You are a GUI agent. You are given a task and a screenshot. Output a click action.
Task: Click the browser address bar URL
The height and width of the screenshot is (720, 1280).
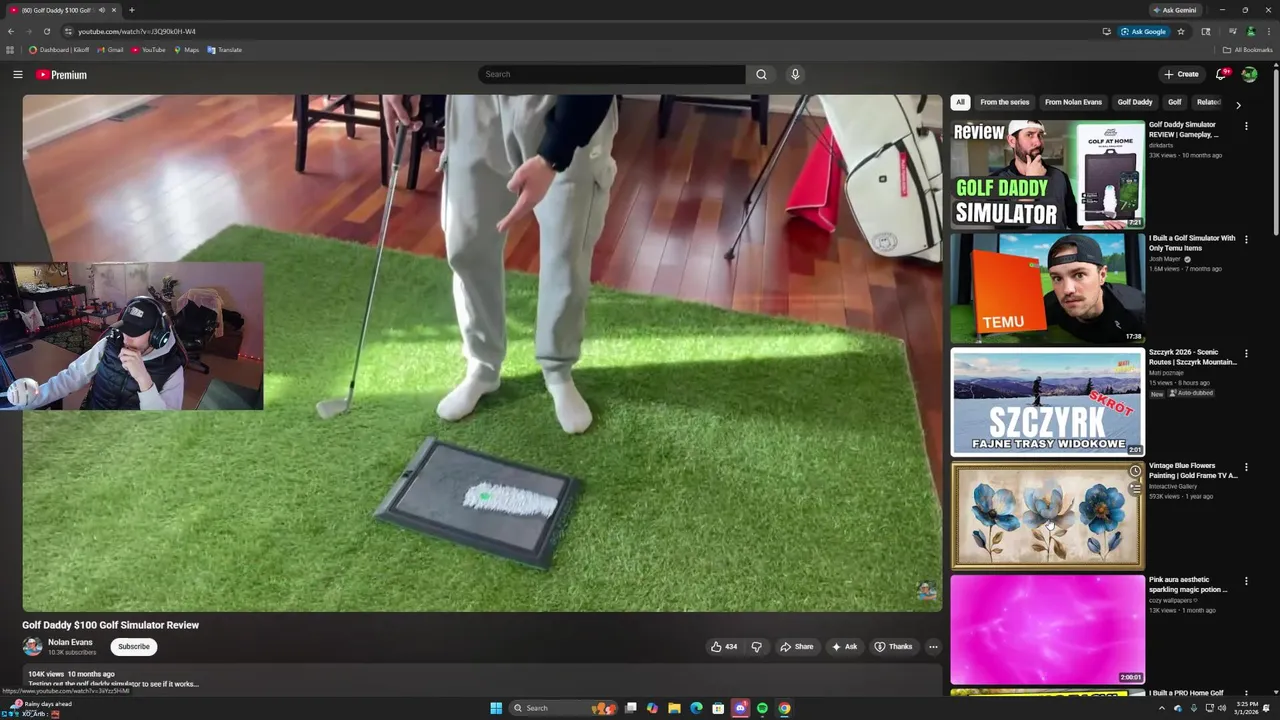[x=137, y=31]
